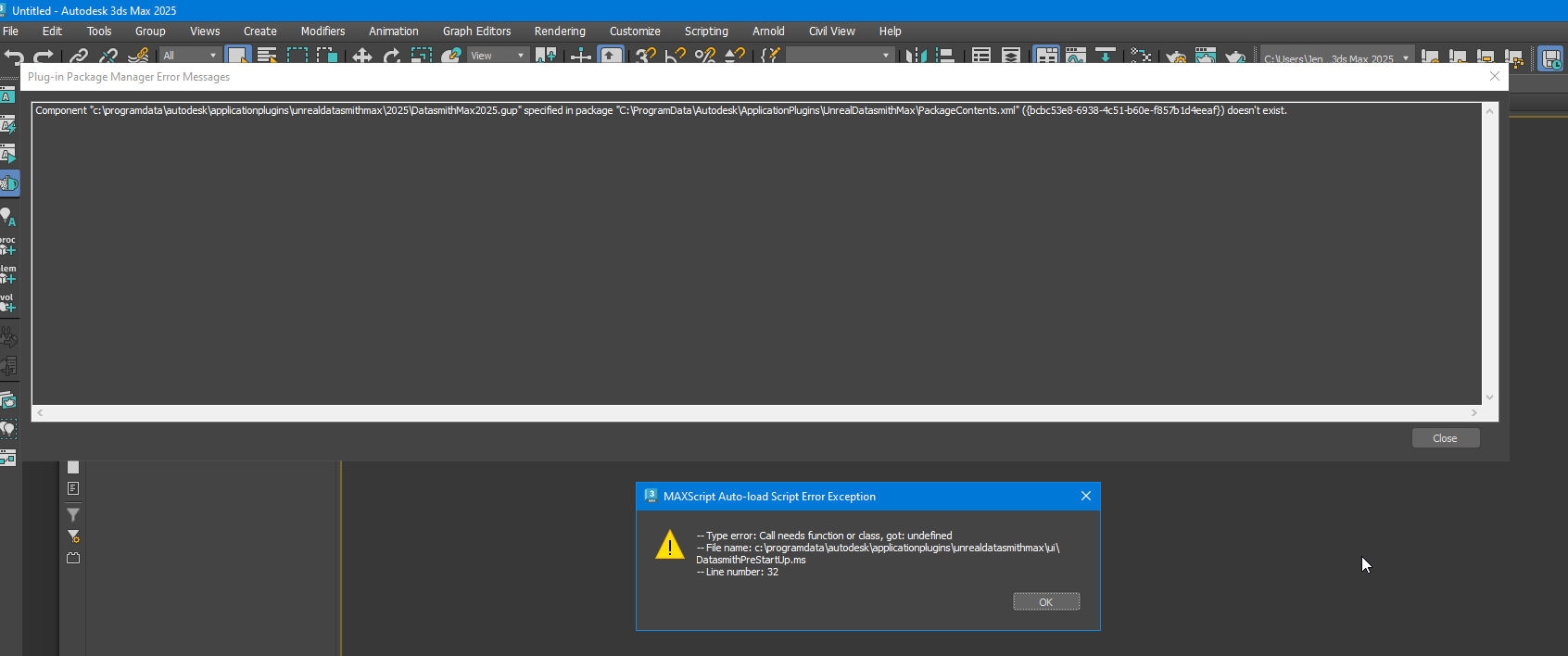This screenshot has height=656, width=1568.
Task: Close Plug-in Package Manager window with X
Action: point(1494,76)
